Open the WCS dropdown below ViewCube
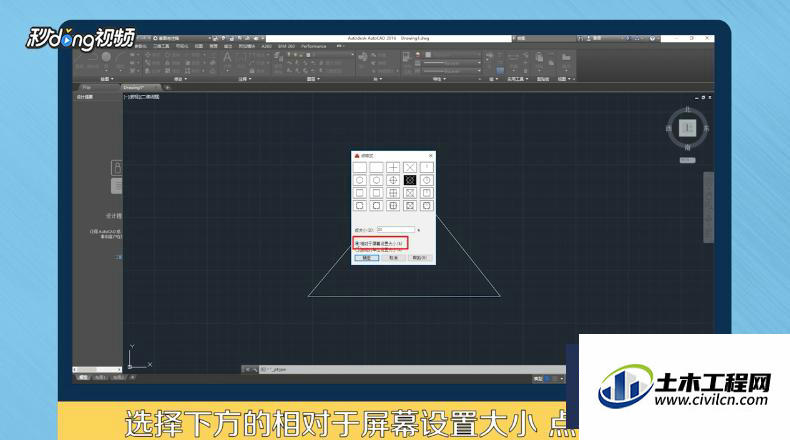 point(687,160)
